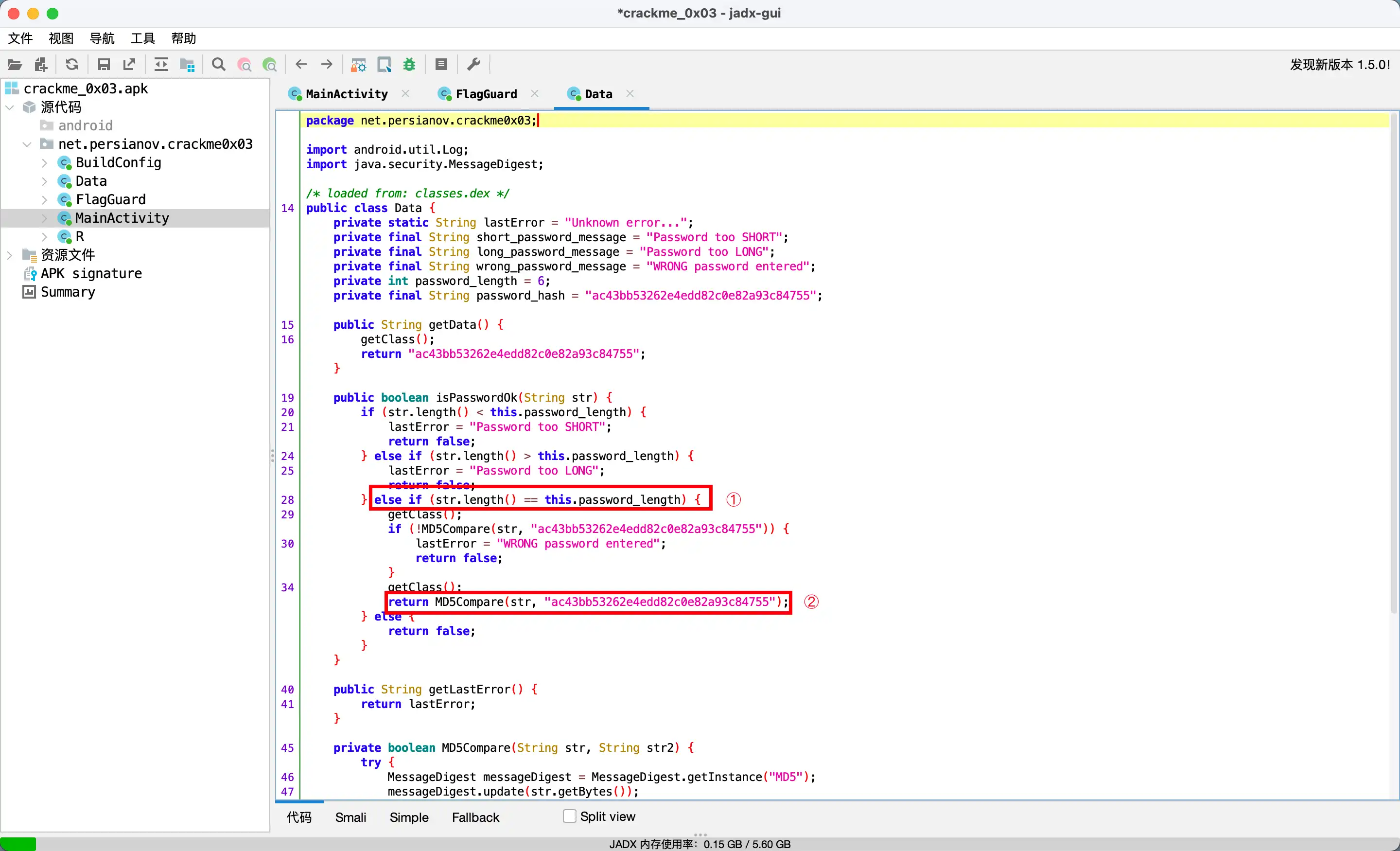Screen dimensions: 1400x851
Task: Open the 帮助 menu
Action: 184,38
